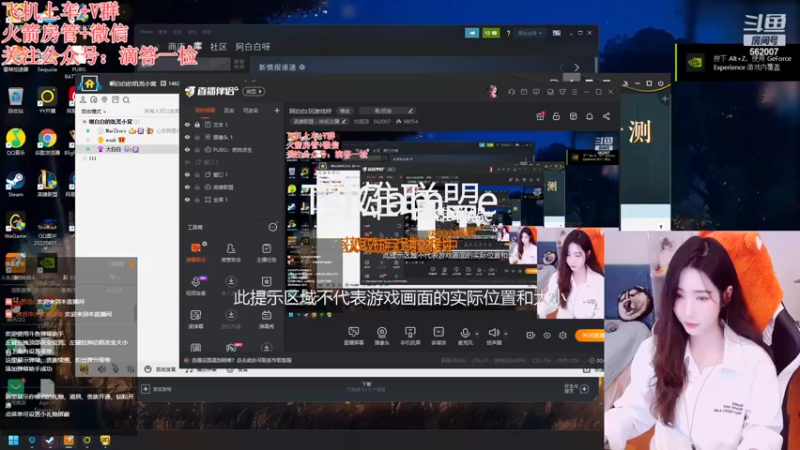Mute the 麦克风 microphone
This screenshot has width=800, height=450.
point(465,336)
